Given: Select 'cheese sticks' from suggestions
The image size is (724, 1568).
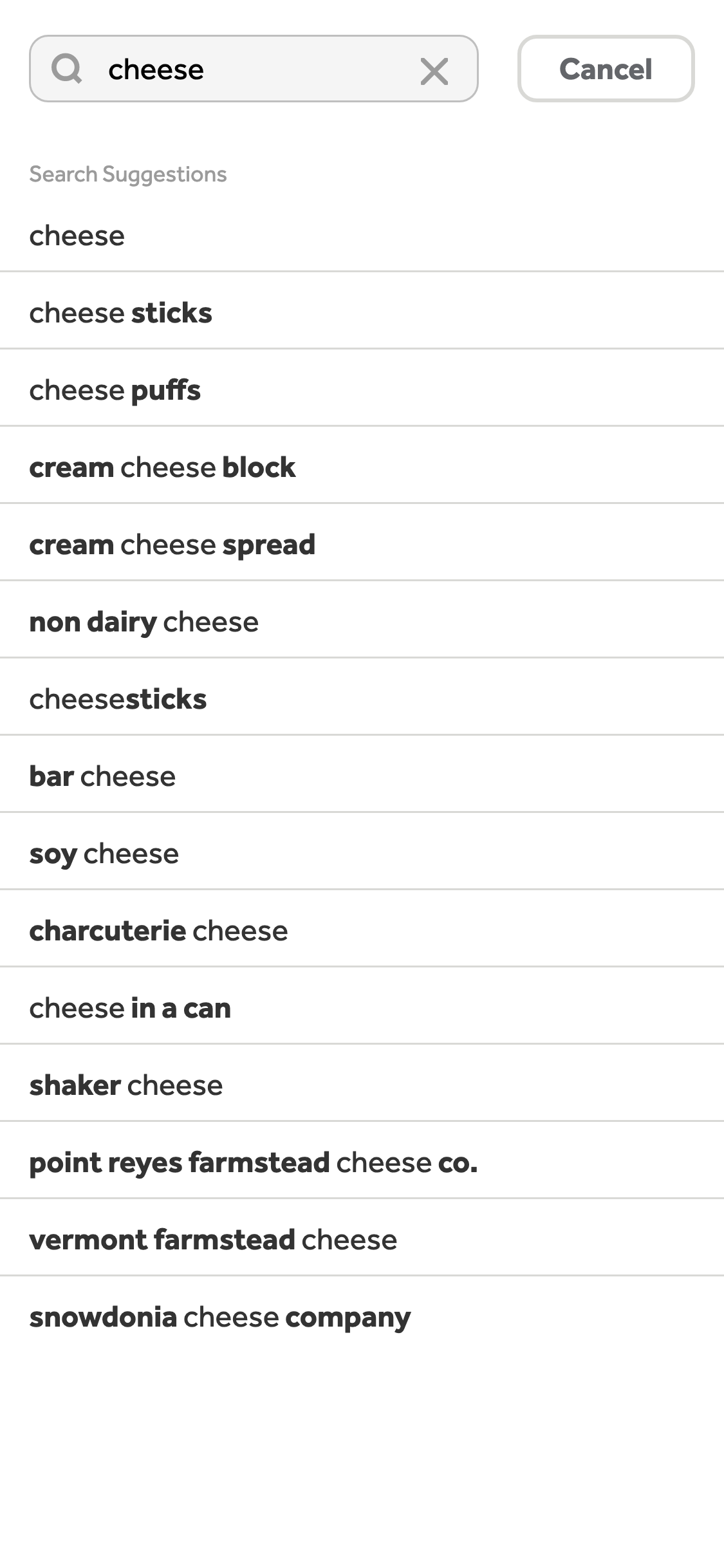Looking at the screenshot, I should pos(362,313).
